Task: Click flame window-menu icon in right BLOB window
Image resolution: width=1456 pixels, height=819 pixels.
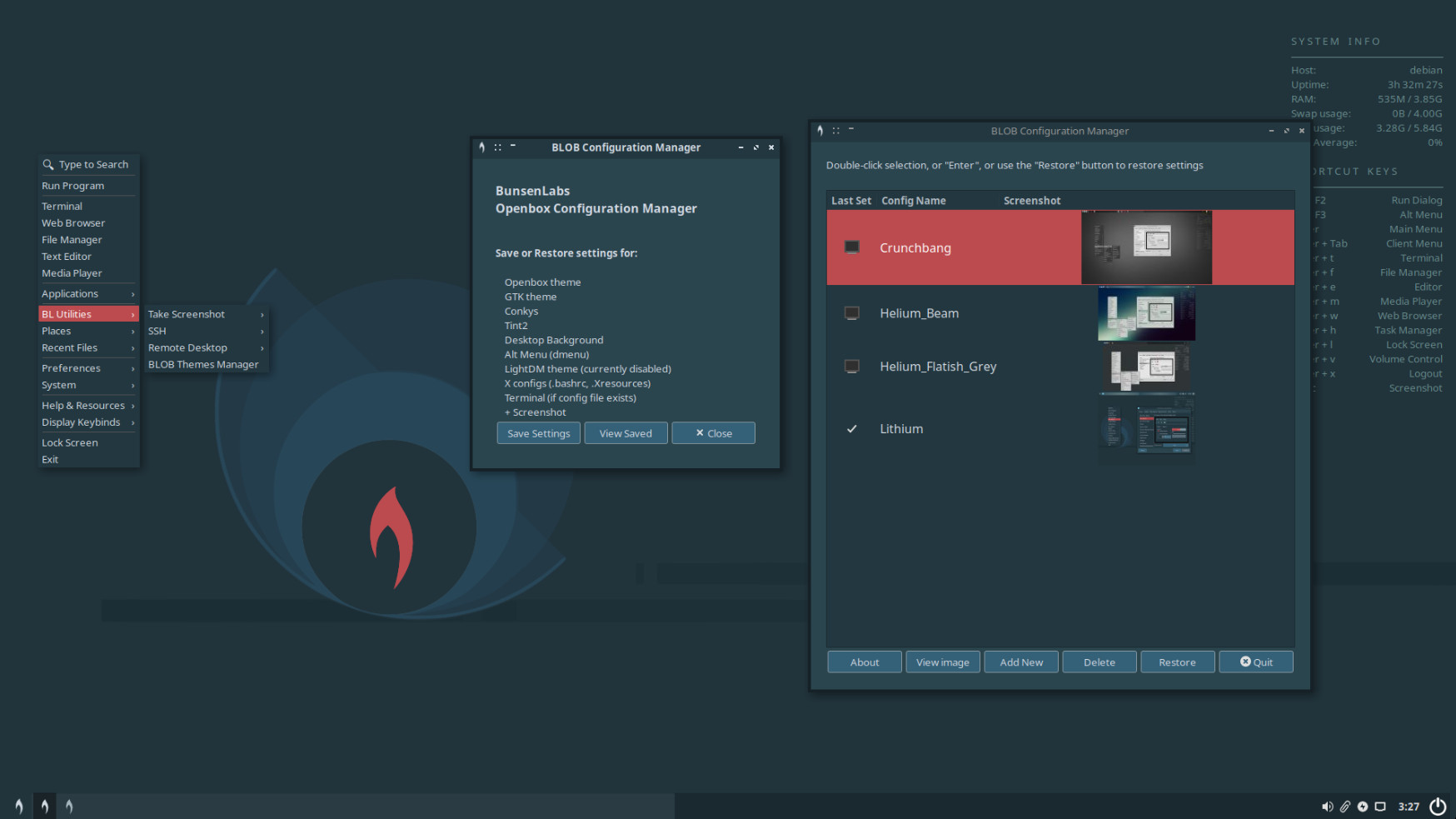Action: (x=820, y=131)
